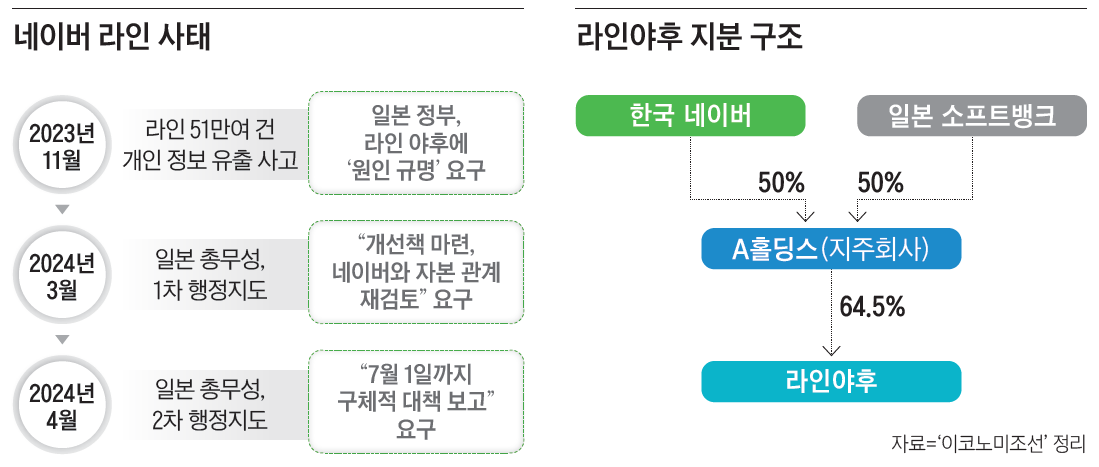Click the arrow pointing to 라인야후 box
The height and width of the screenshot is (467, 1099).
[831, 349]
